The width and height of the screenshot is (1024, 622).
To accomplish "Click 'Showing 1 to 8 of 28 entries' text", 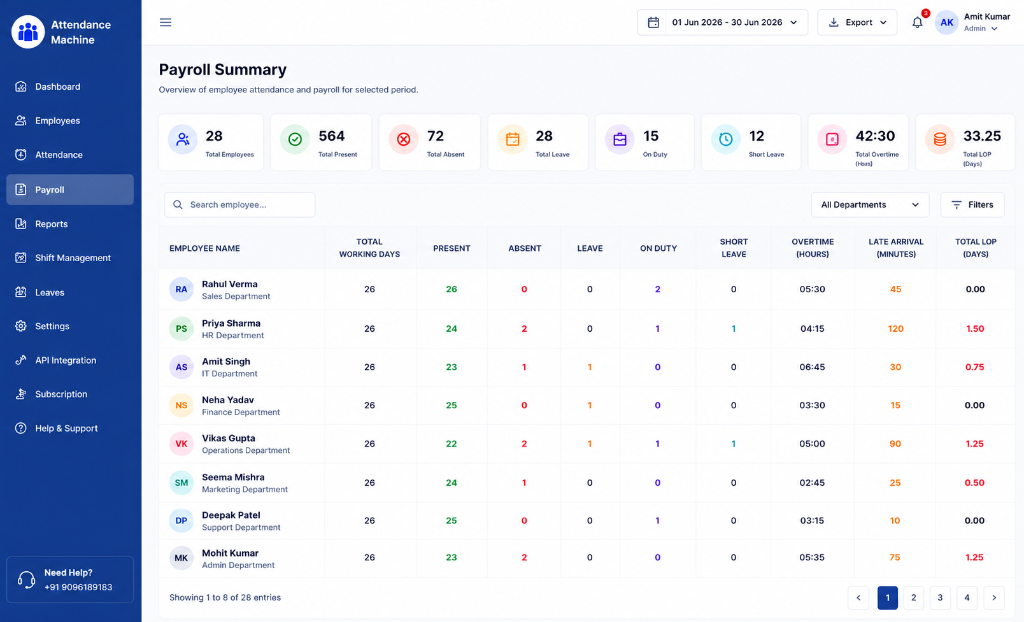I will [225, 597].
